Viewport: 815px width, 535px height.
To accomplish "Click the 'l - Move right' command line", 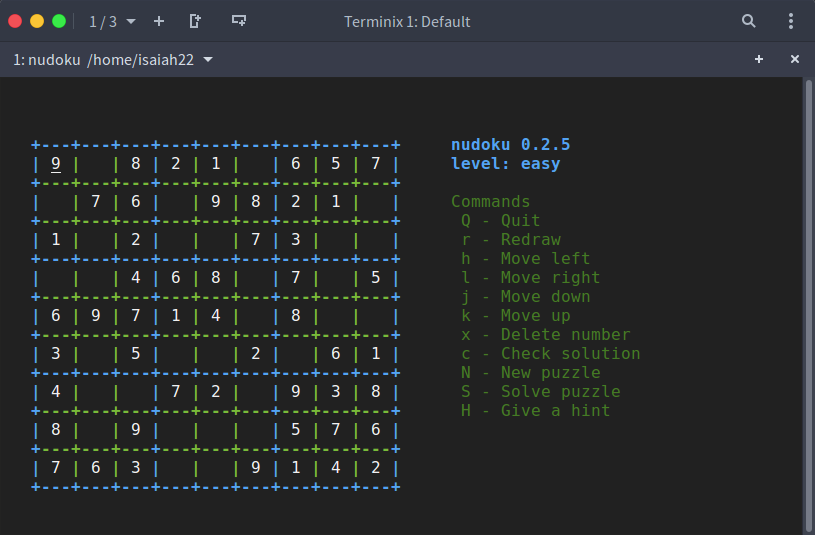I will (531, 278).
